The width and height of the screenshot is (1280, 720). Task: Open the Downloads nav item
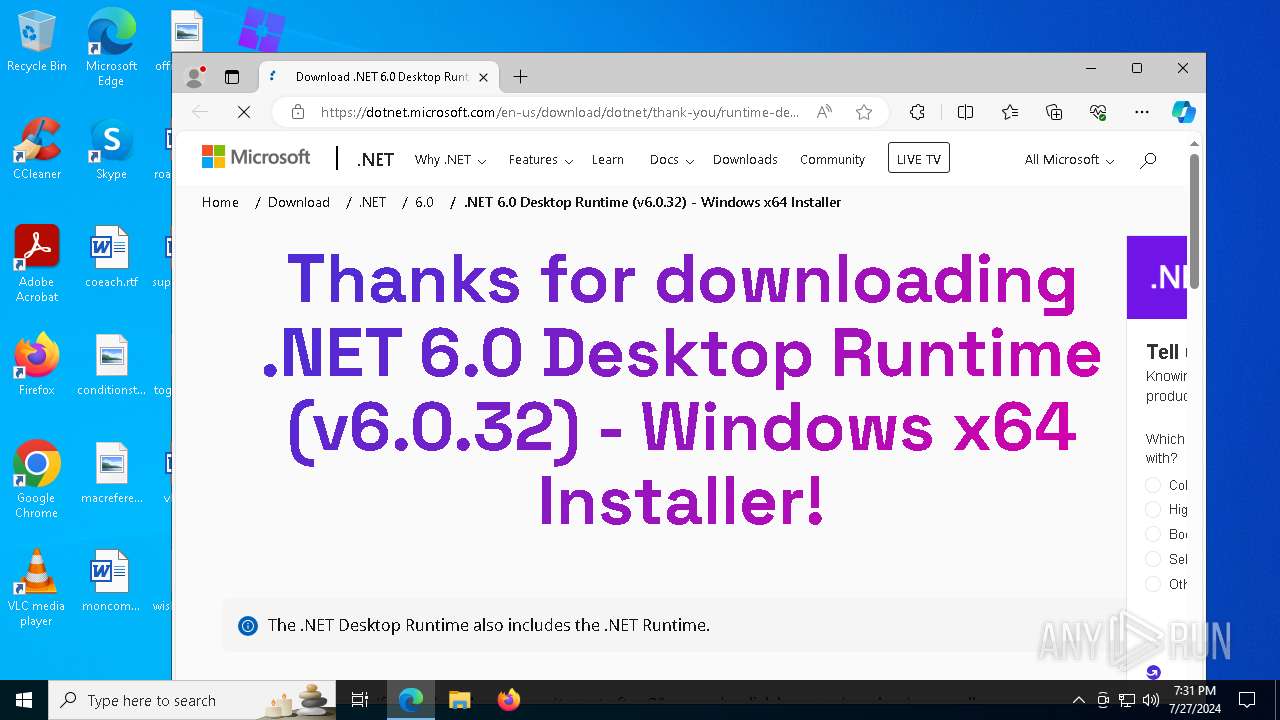point(745,160)
